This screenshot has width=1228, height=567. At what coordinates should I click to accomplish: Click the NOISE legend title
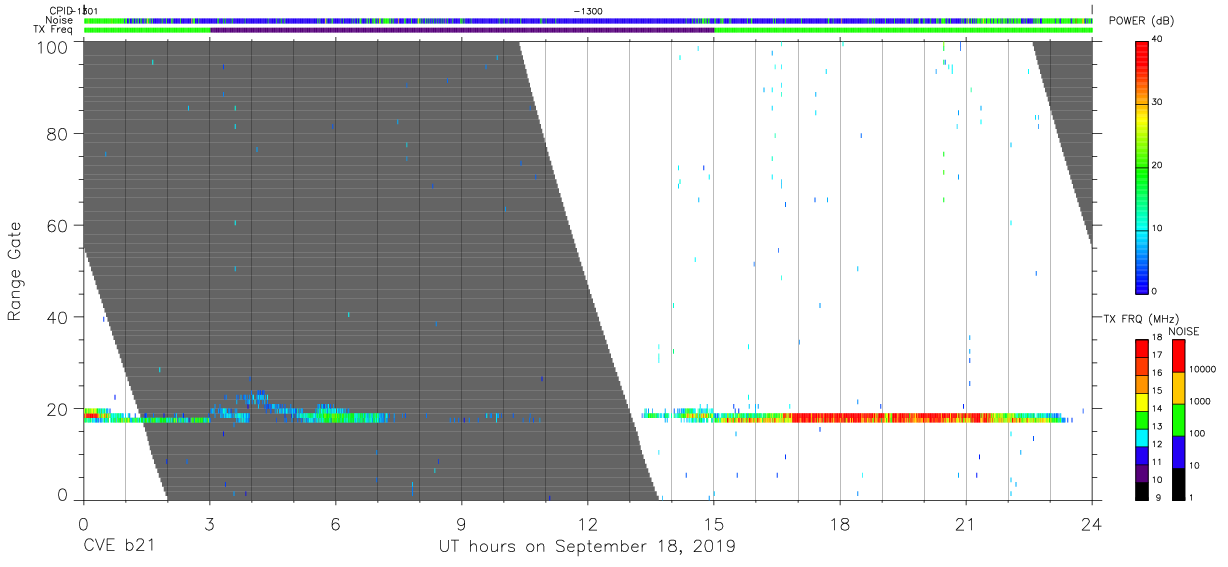click(x=1183, y=331)
